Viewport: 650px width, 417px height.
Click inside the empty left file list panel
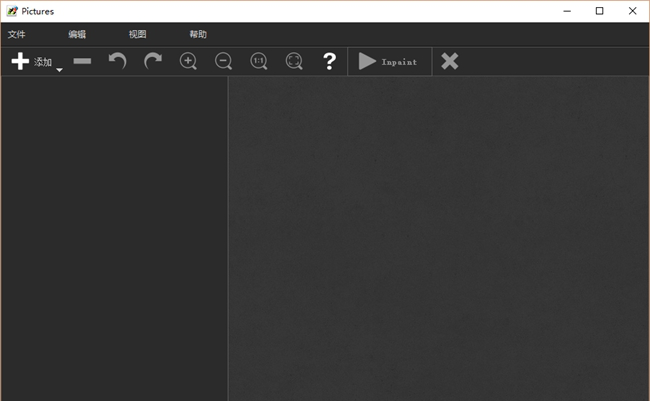(x=113, y=240)
